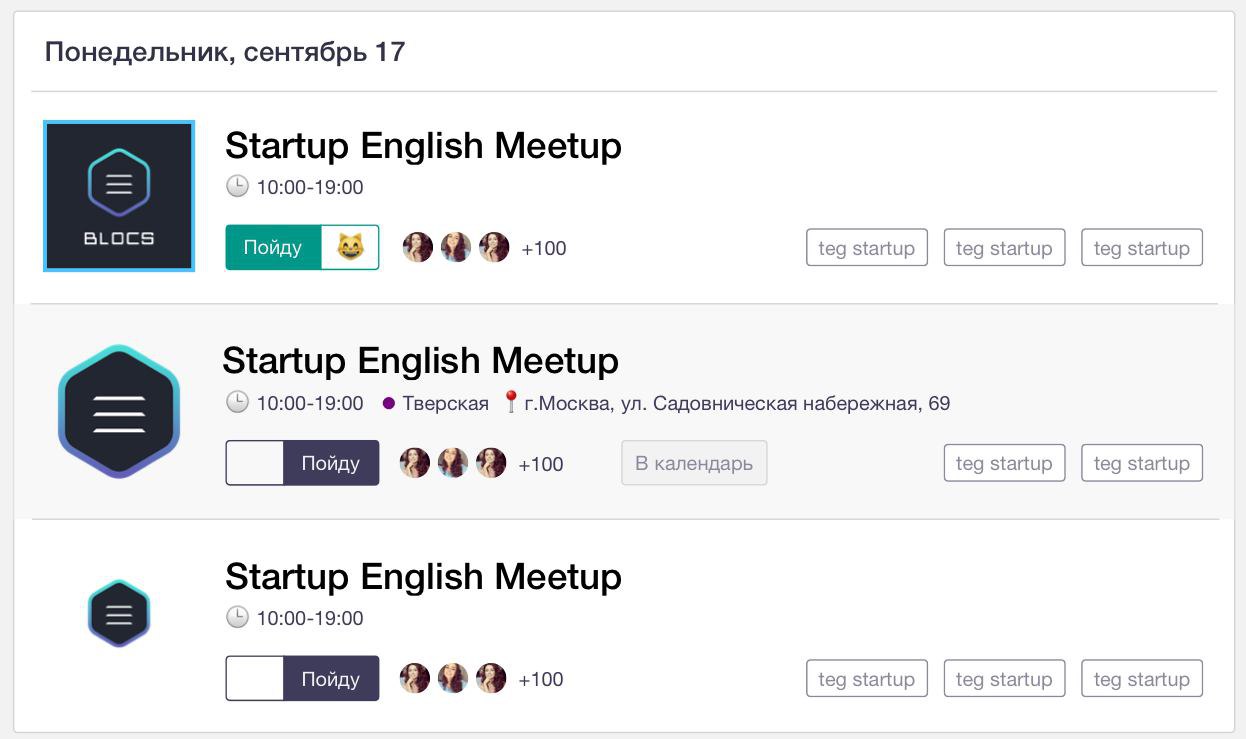Open the BLOCS square logo of first event
This screenshot has width=1246, height=739.
[x=119, y=196]
